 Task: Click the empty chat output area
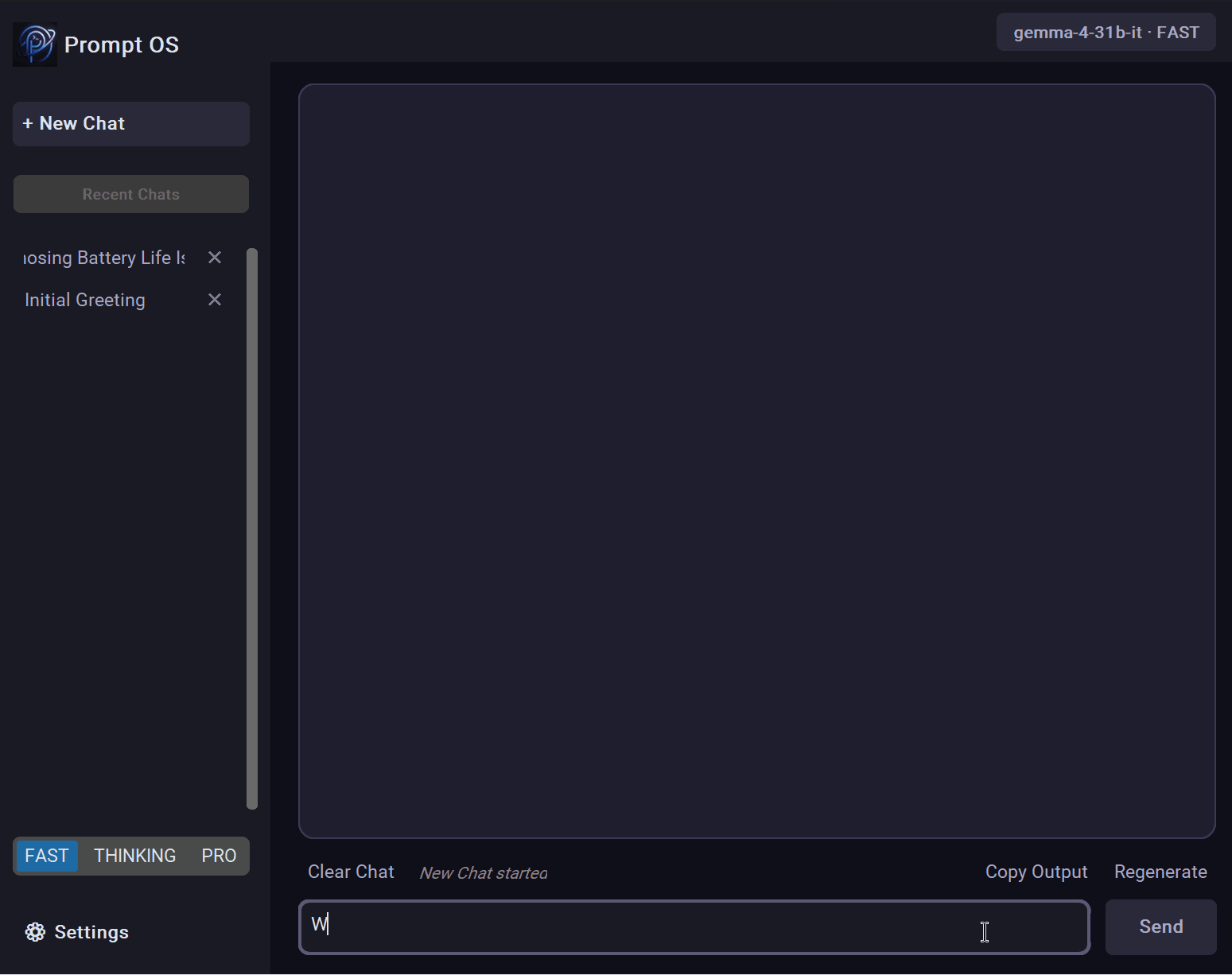(x=756, y=453)
